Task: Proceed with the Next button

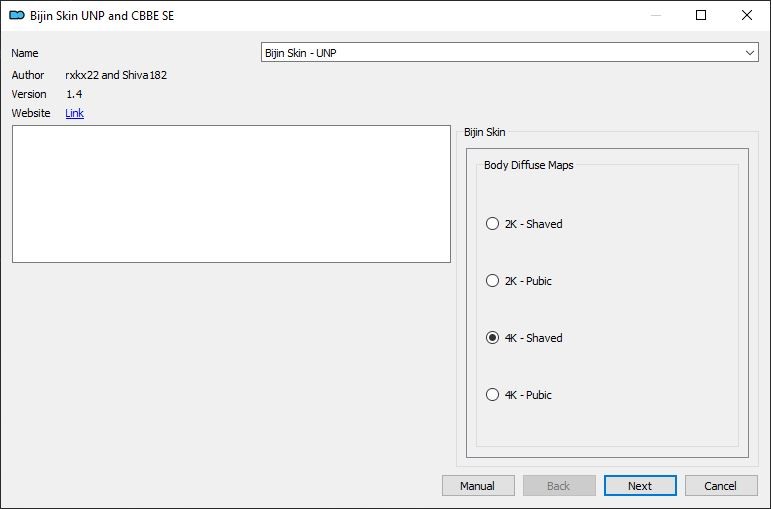Action: click(x=640, y=486)
